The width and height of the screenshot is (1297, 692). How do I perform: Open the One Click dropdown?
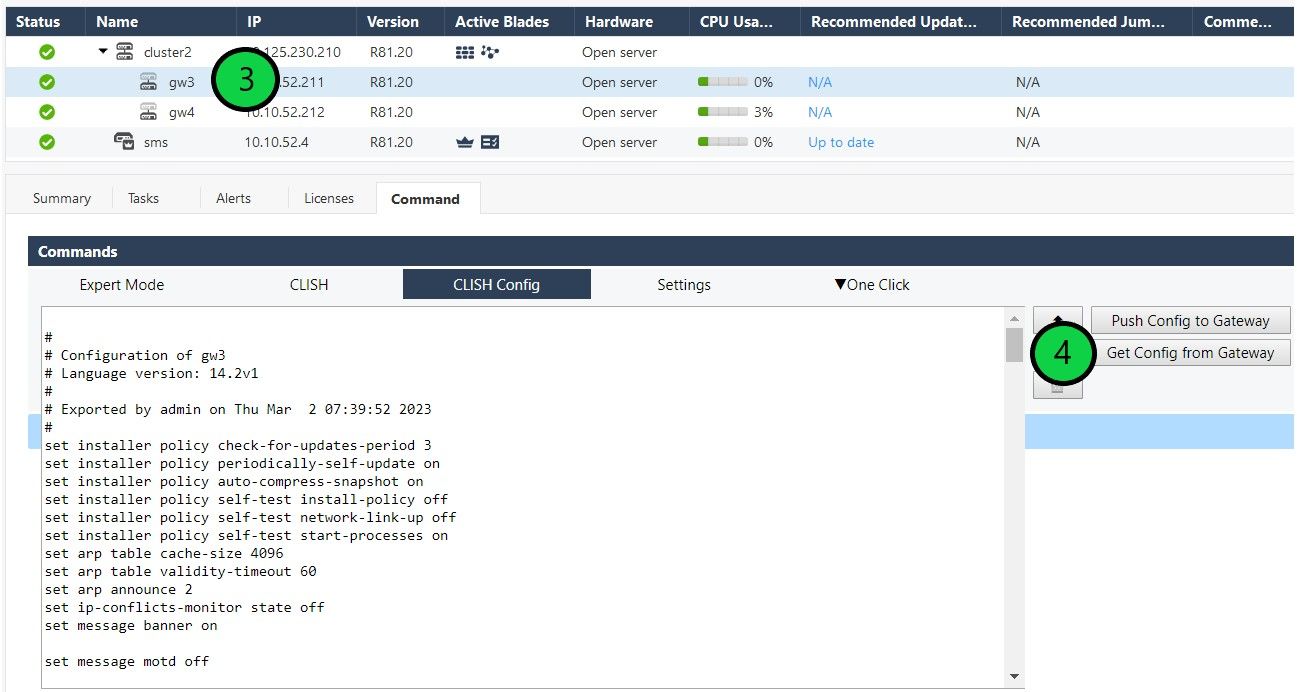[x=872, y=284]
